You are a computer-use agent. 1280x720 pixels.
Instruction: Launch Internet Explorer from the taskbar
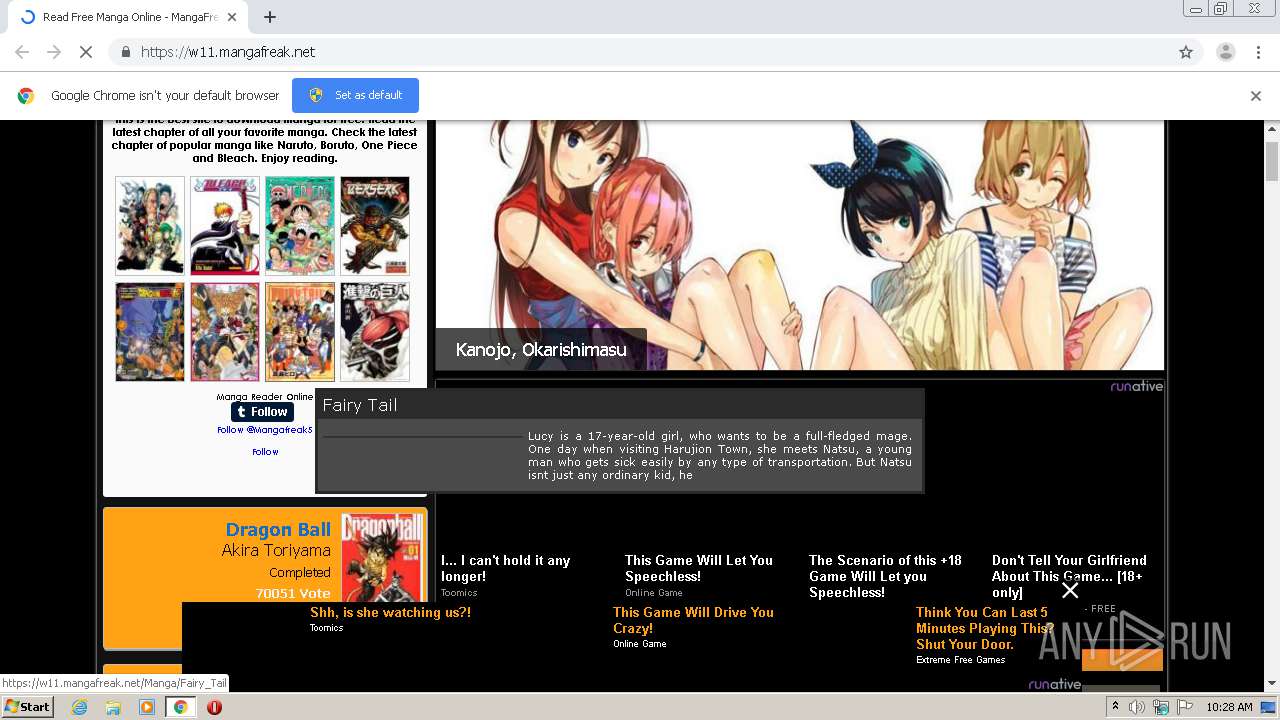pyautogui.click(x=79, y=707)
